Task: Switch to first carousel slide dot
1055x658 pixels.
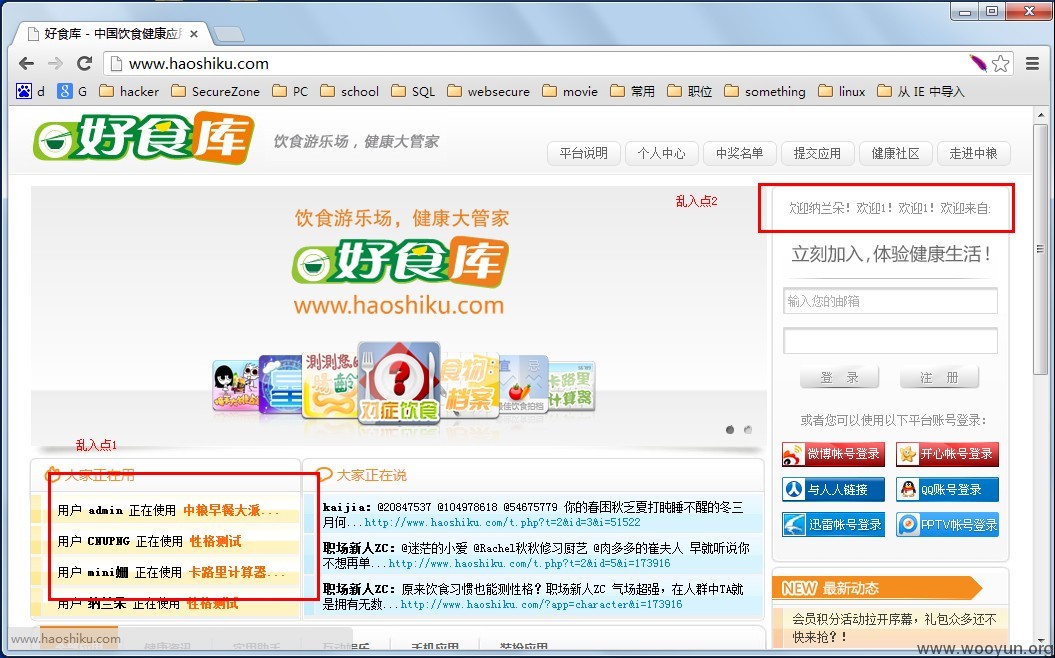Action: (x=730, y=429)
